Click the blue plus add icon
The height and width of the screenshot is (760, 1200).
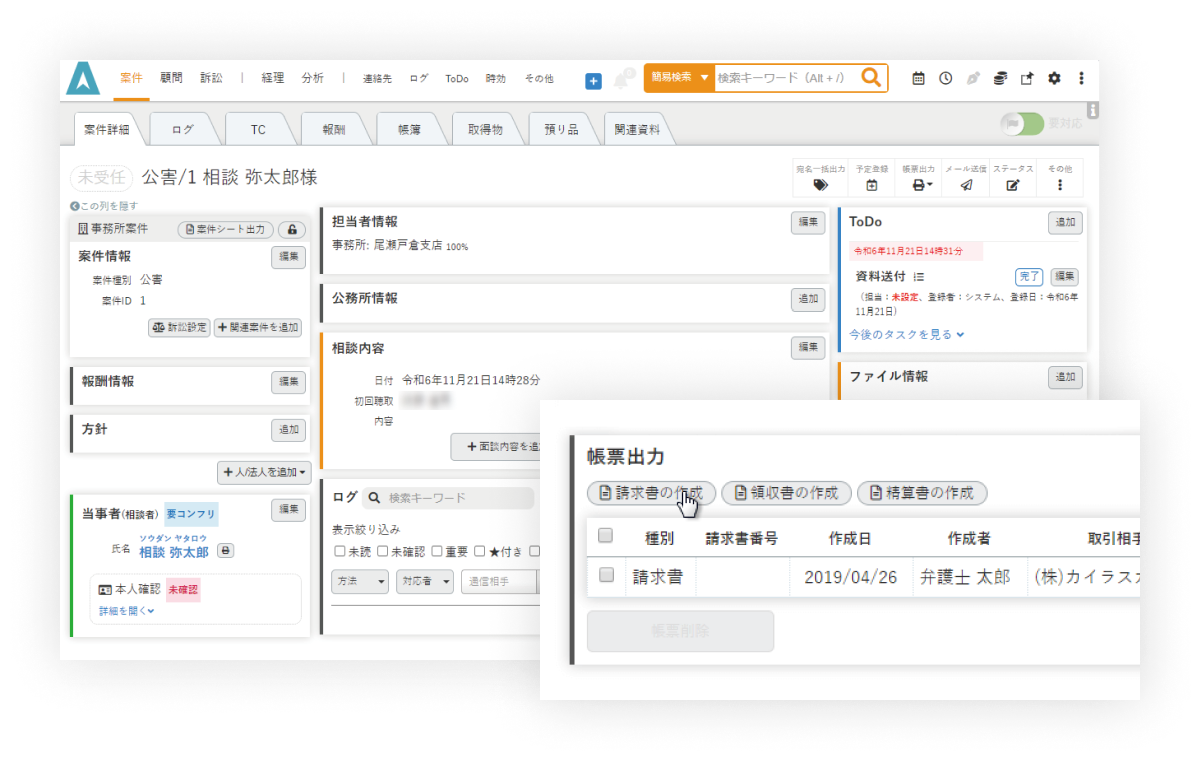pos(593,81)
